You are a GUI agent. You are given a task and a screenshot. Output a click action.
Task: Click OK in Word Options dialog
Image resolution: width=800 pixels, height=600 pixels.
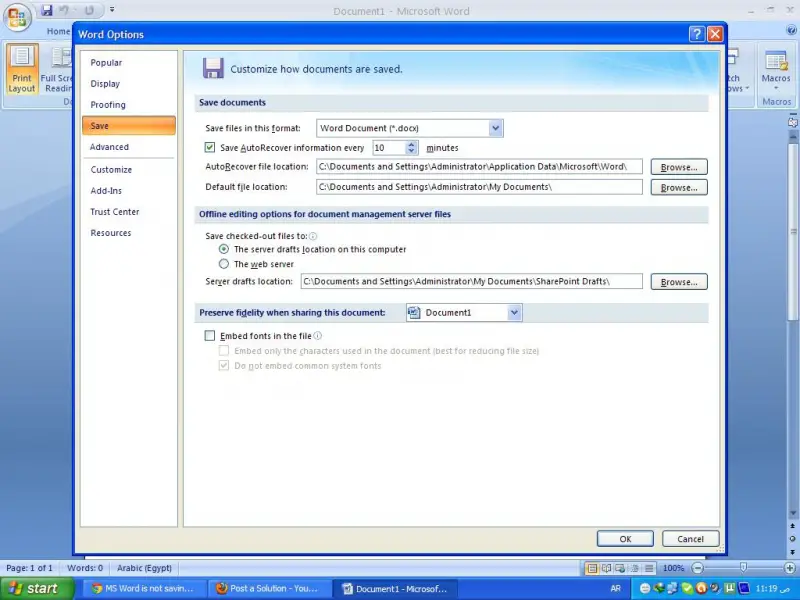tap(625, 539)
